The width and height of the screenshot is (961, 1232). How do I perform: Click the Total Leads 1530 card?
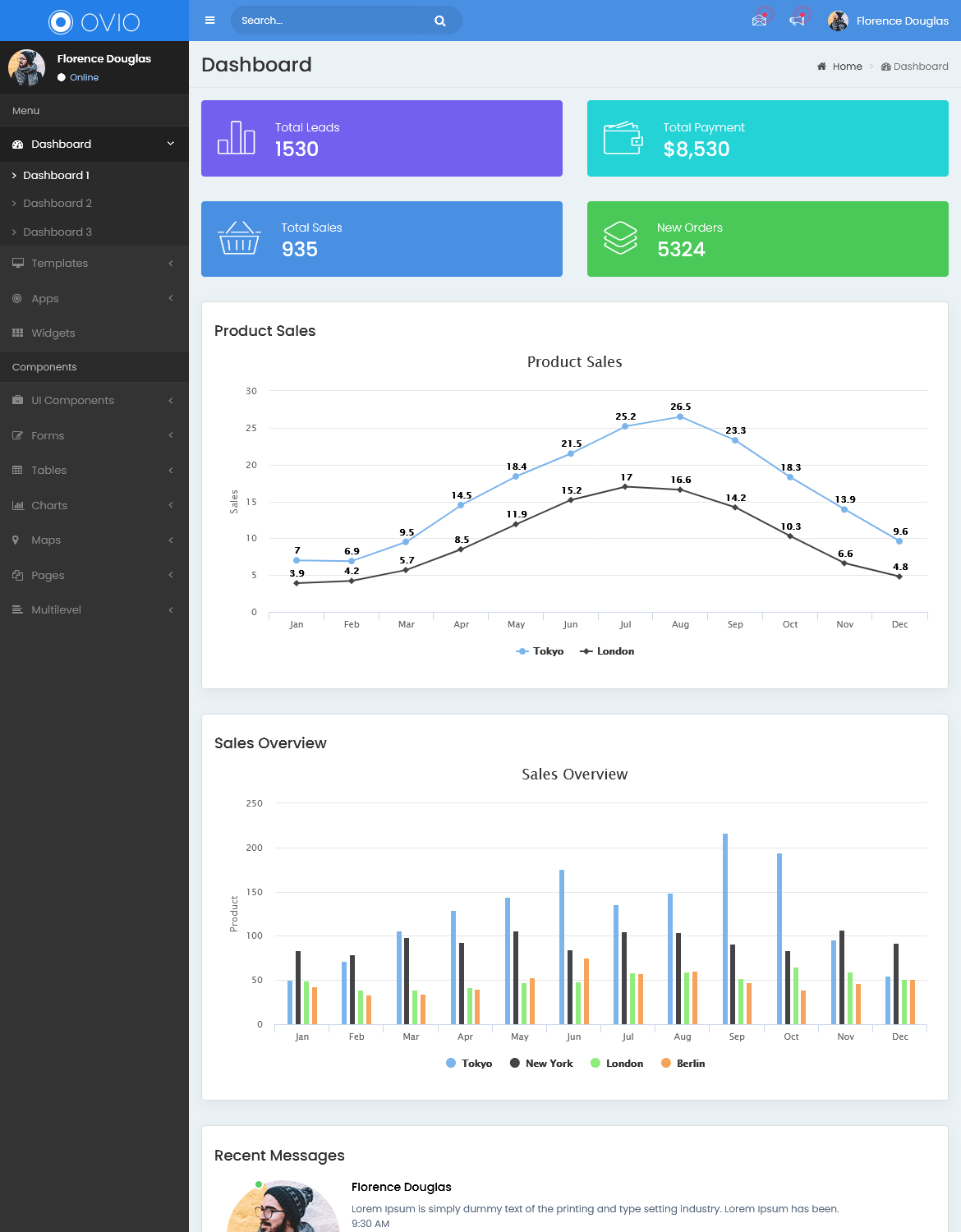tap(382, 138)
